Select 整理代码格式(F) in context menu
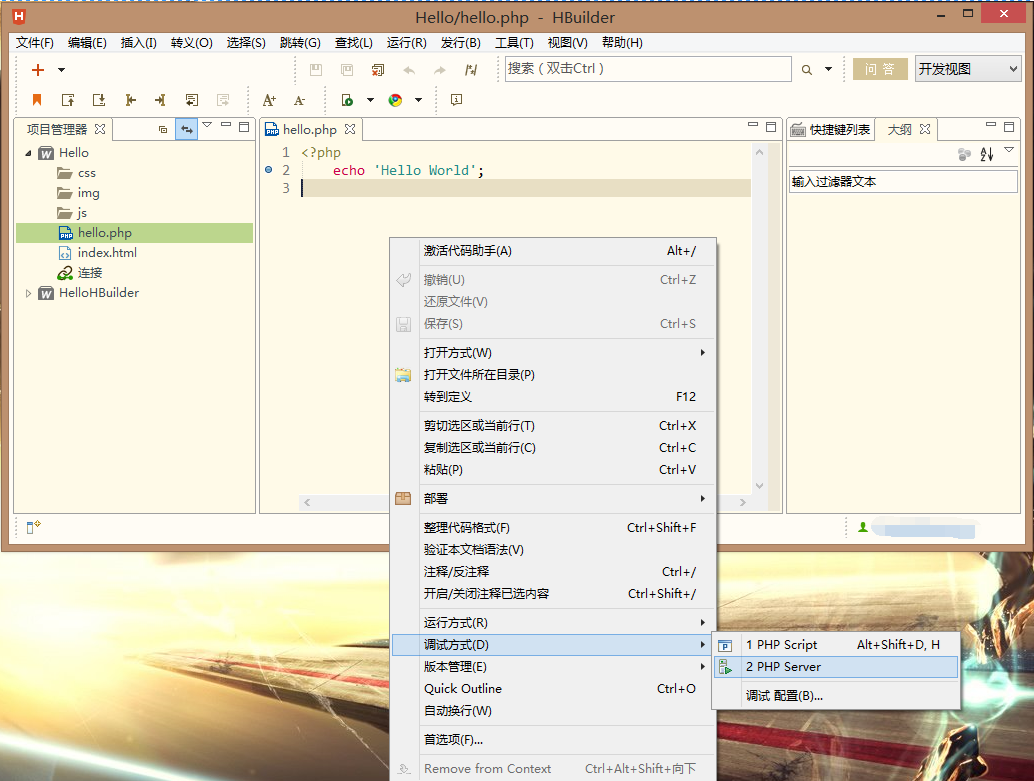Screen dimensions: 1034x781 click(553, 528)
